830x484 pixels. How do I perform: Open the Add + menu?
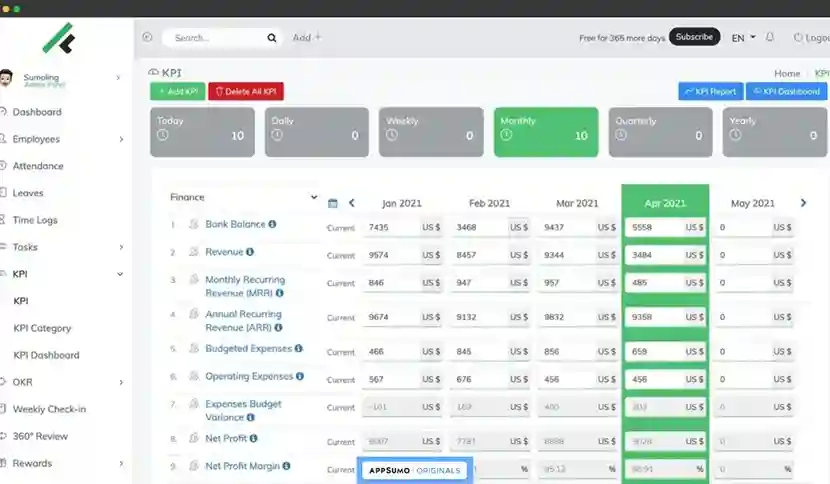(x=307, y=38)
